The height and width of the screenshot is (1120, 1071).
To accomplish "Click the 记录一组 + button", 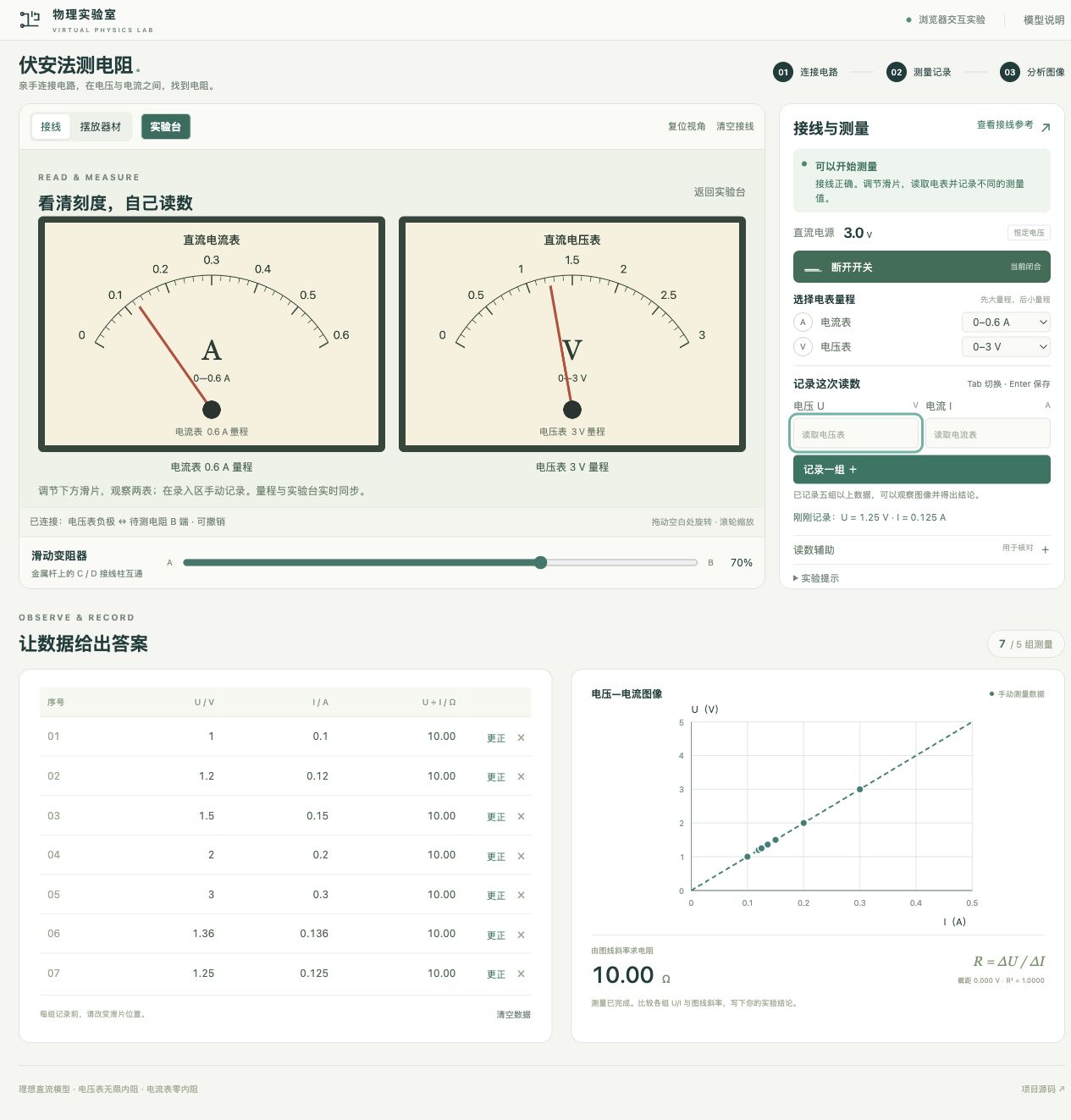I will click(921, 469).
